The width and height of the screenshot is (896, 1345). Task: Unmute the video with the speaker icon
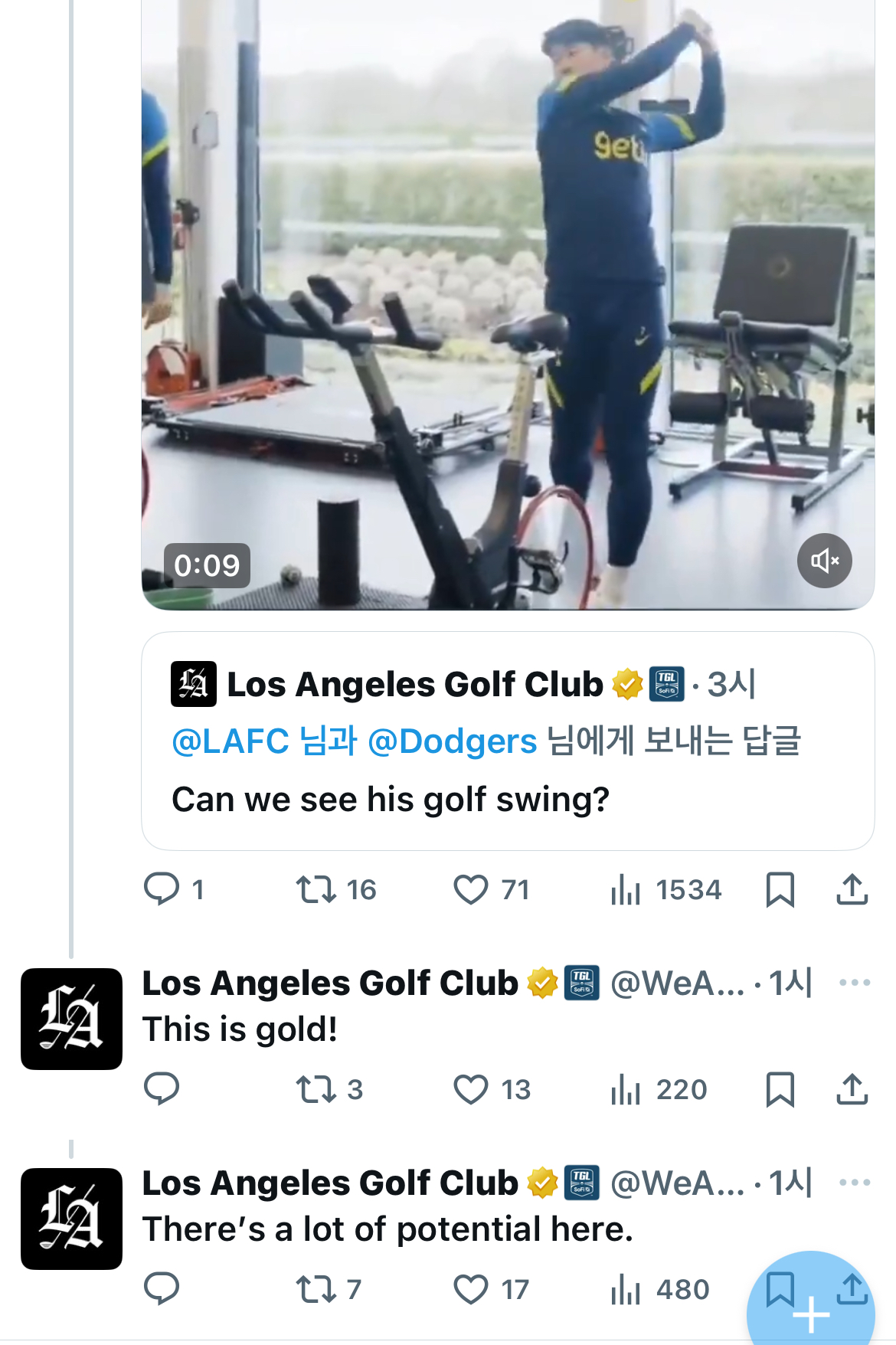[x=824, y=561]
